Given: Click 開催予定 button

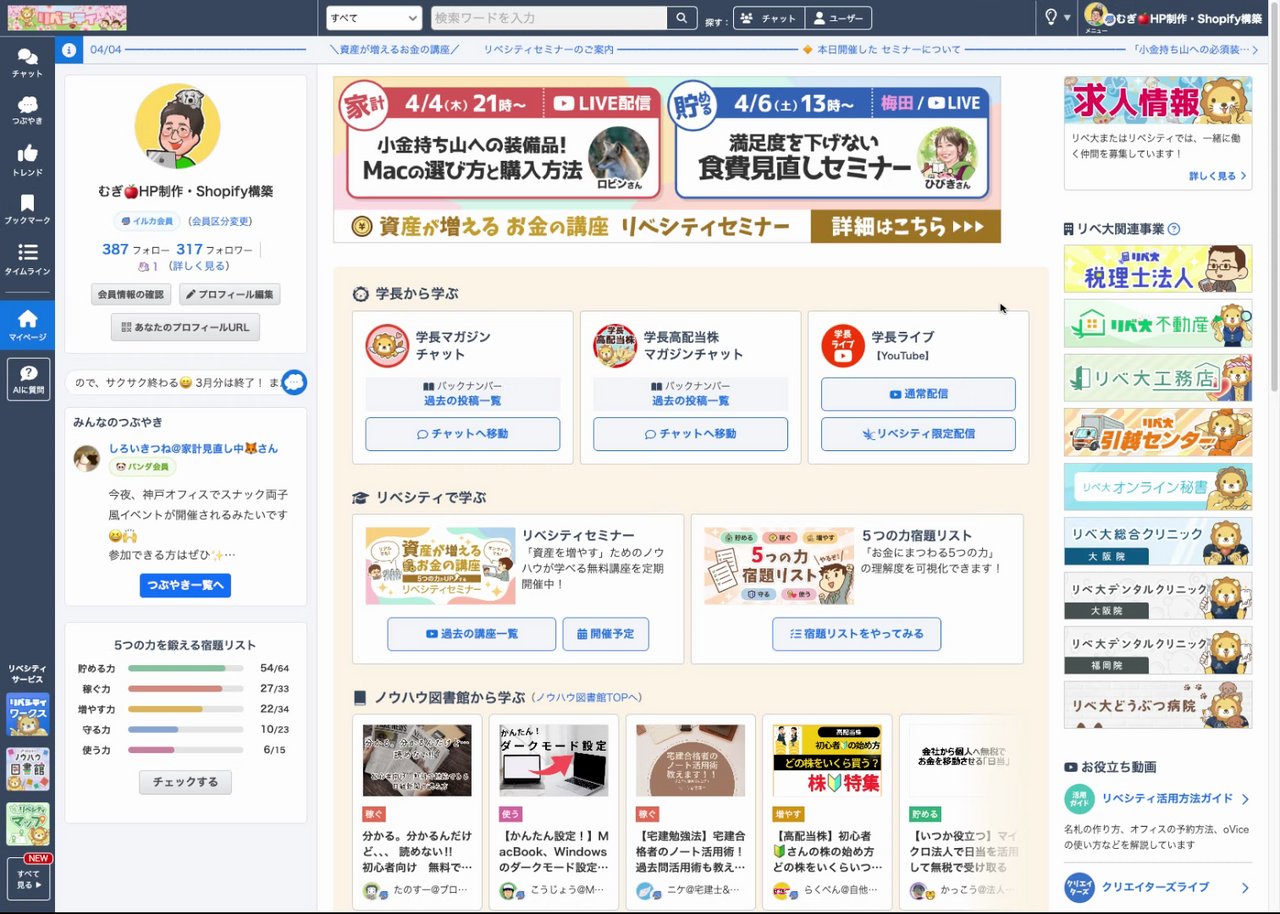Looking at the screenshot, I should pos(605,634).
